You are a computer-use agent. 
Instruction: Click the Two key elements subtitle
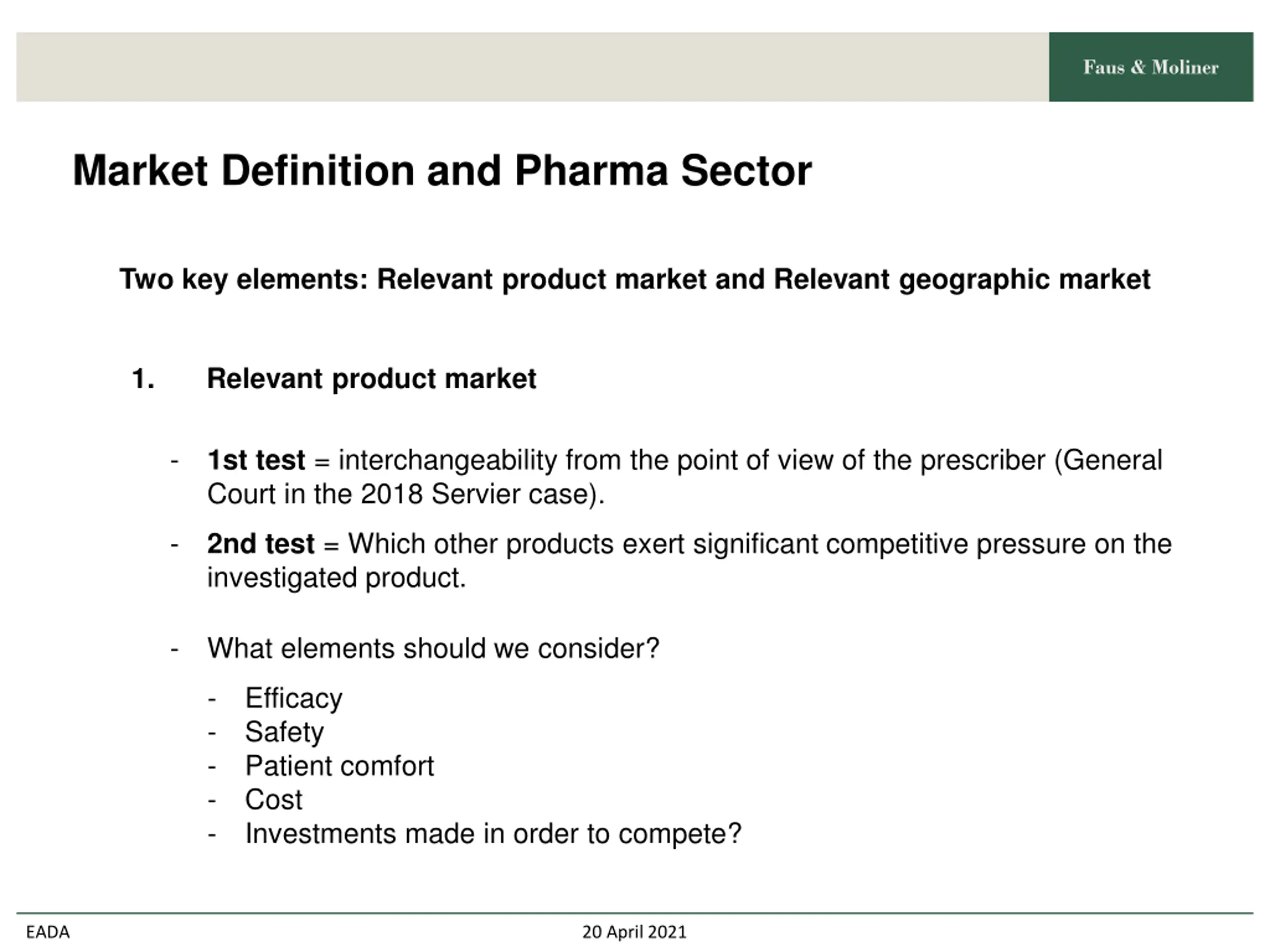pyautogui.click(x=635, y=280)
